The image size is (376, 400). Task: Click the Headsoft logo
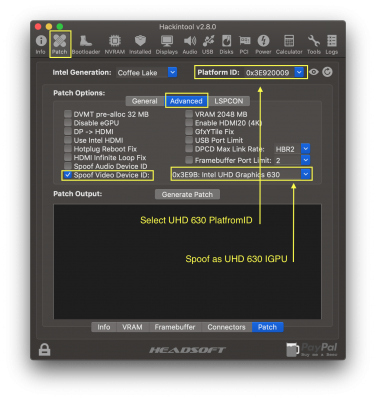[187, 350]
